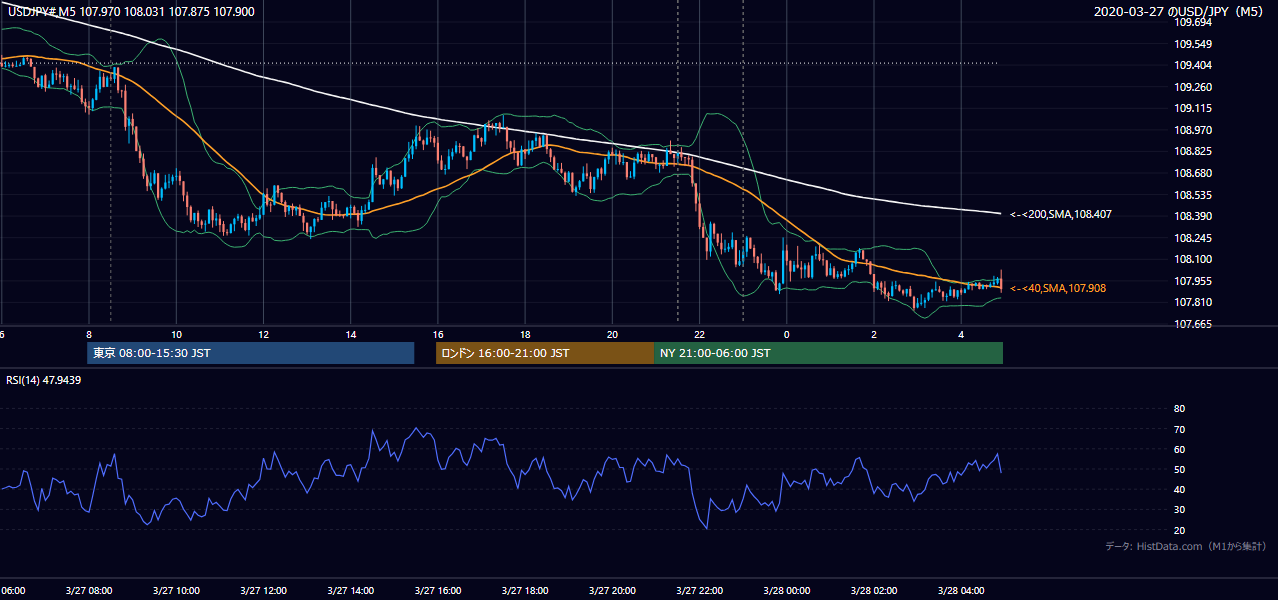Click the 3/27 20:00 time axis label
The height and width of the screenshot is (600, 1278).
tap(612, 590)
